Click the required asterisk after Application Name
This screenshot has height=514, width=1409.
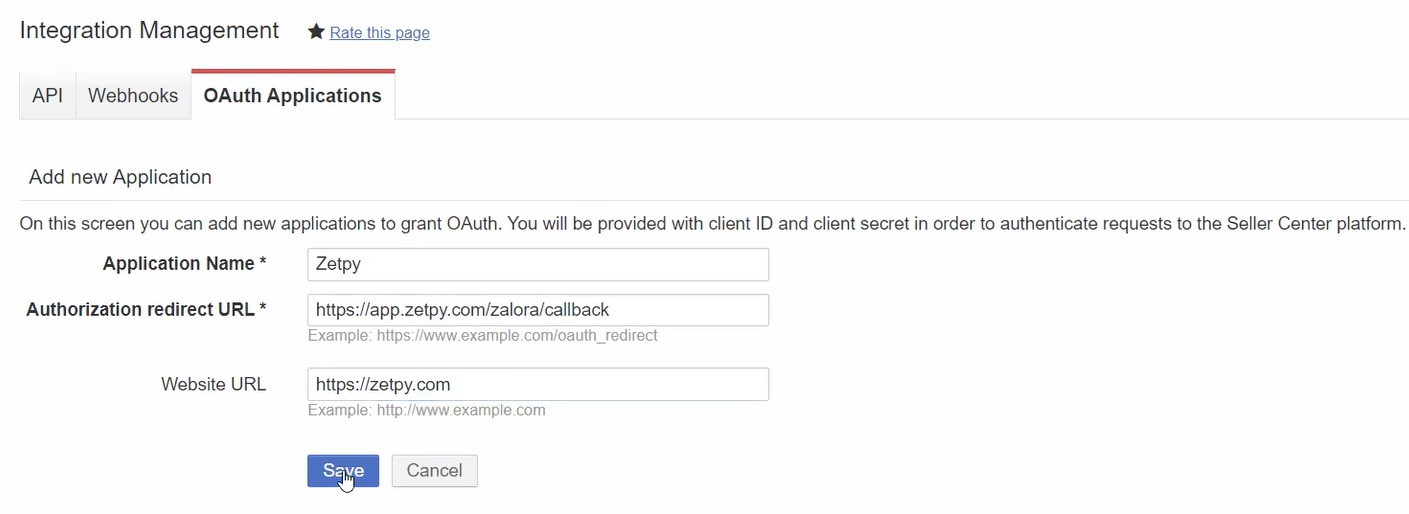pyautogui.click(x=263, y=263)
